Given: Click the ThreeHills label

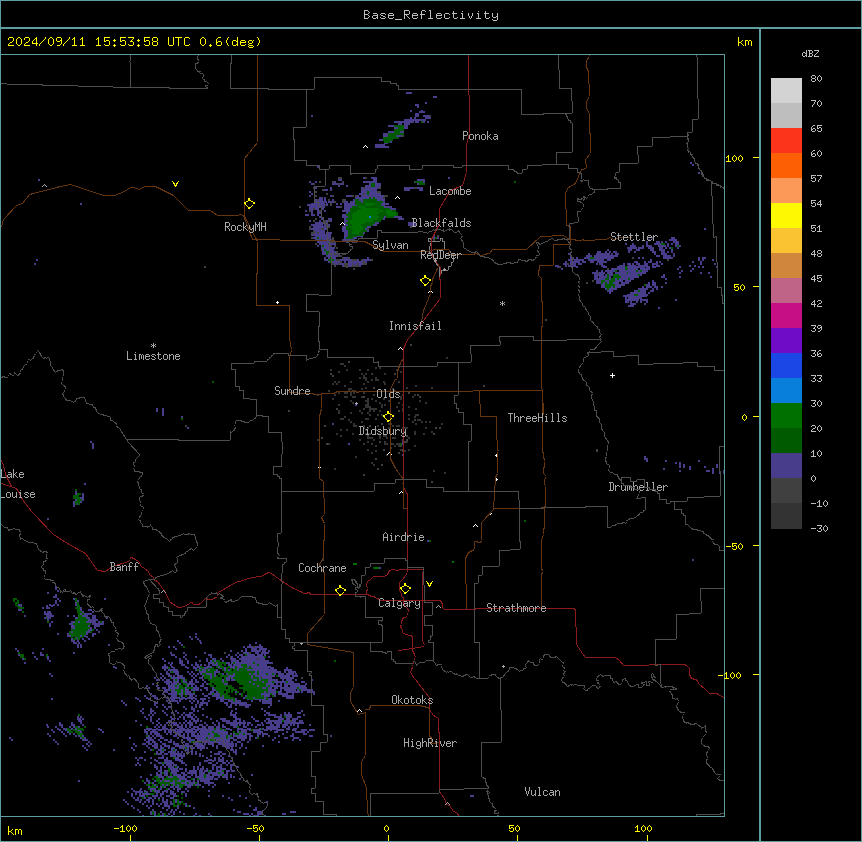Looking at the screenshot, I should pyautogui.click(x=537, y=418).
